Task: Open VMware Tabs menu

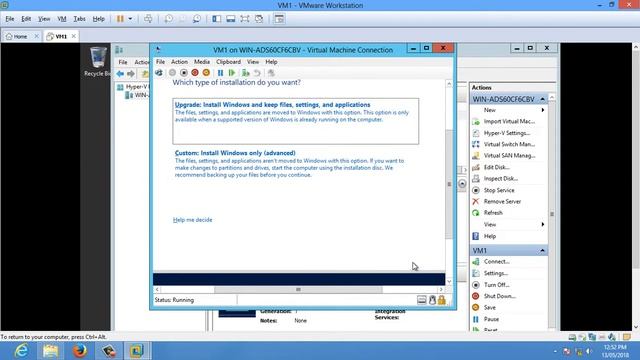Action: point(79,19)
